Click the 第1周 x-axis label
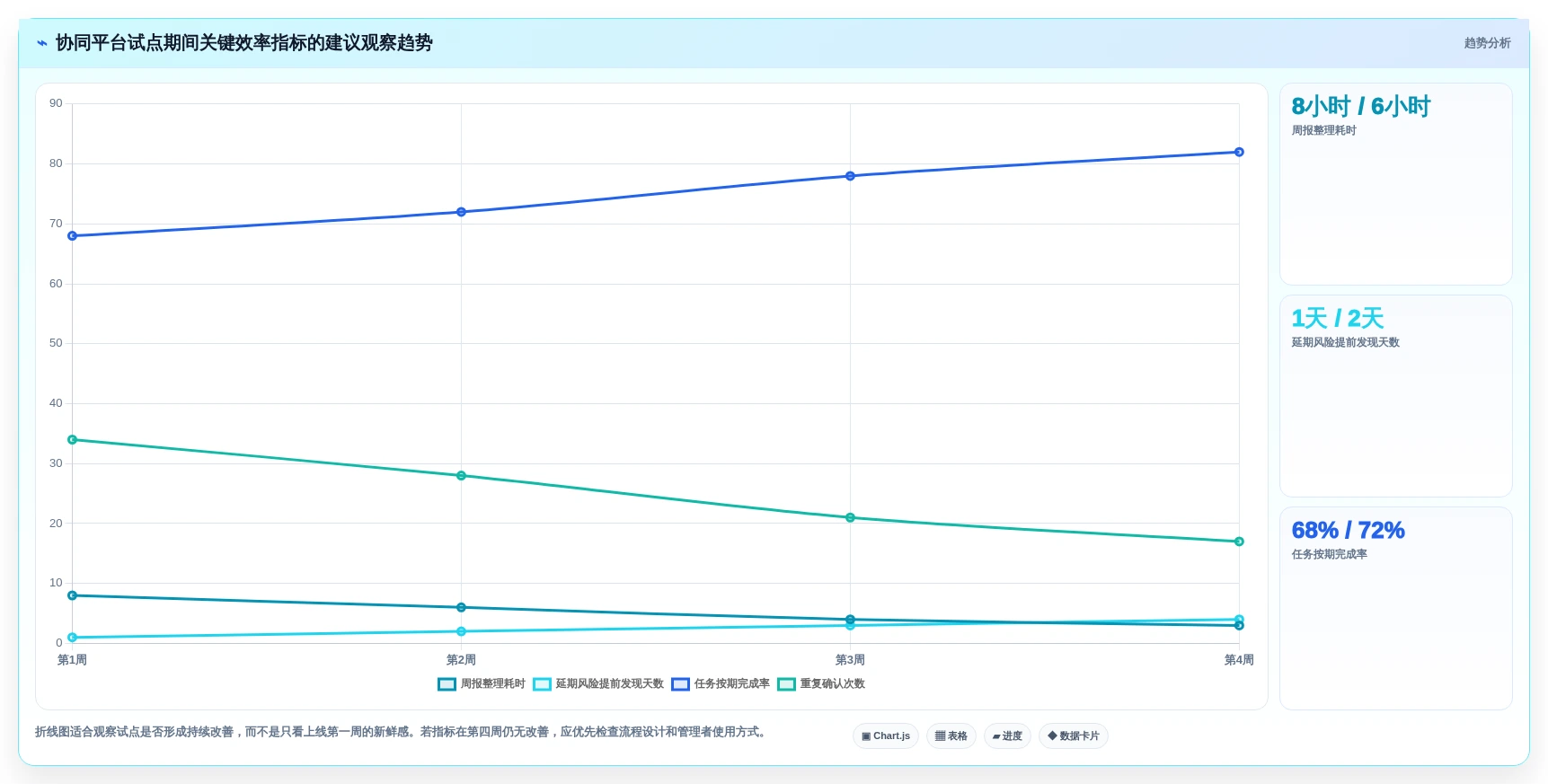 click(73, 660)
